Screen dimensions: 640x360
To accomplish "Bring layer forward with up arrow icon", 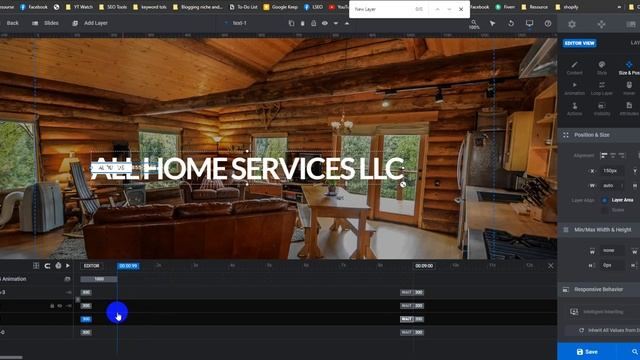I will click(347, 23).
